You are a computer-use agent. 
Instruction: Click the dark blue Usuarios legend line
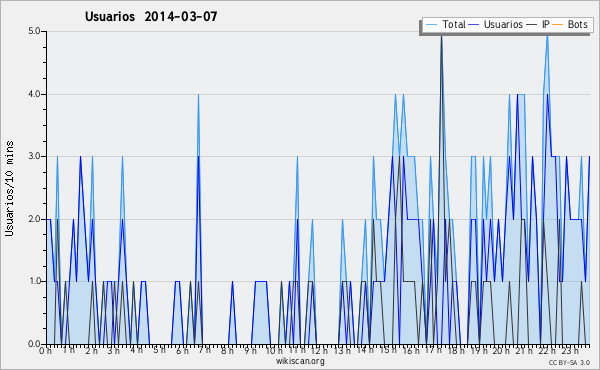[474, 25]
